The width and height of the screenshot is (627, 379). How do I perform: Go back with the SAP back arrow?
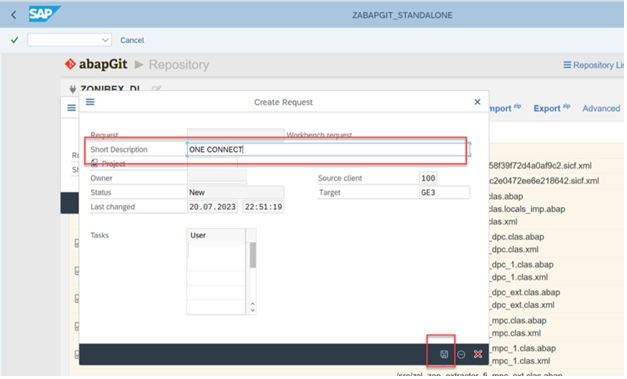click(x=14, y=15)
